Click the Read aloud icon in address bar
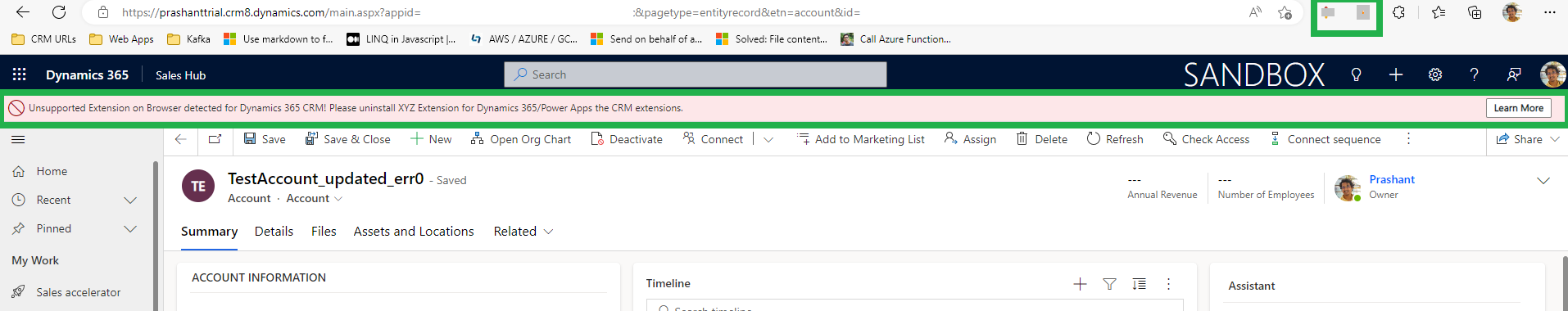The width and height of the screenshot is (1568, 311). (x=1255, y=12)
